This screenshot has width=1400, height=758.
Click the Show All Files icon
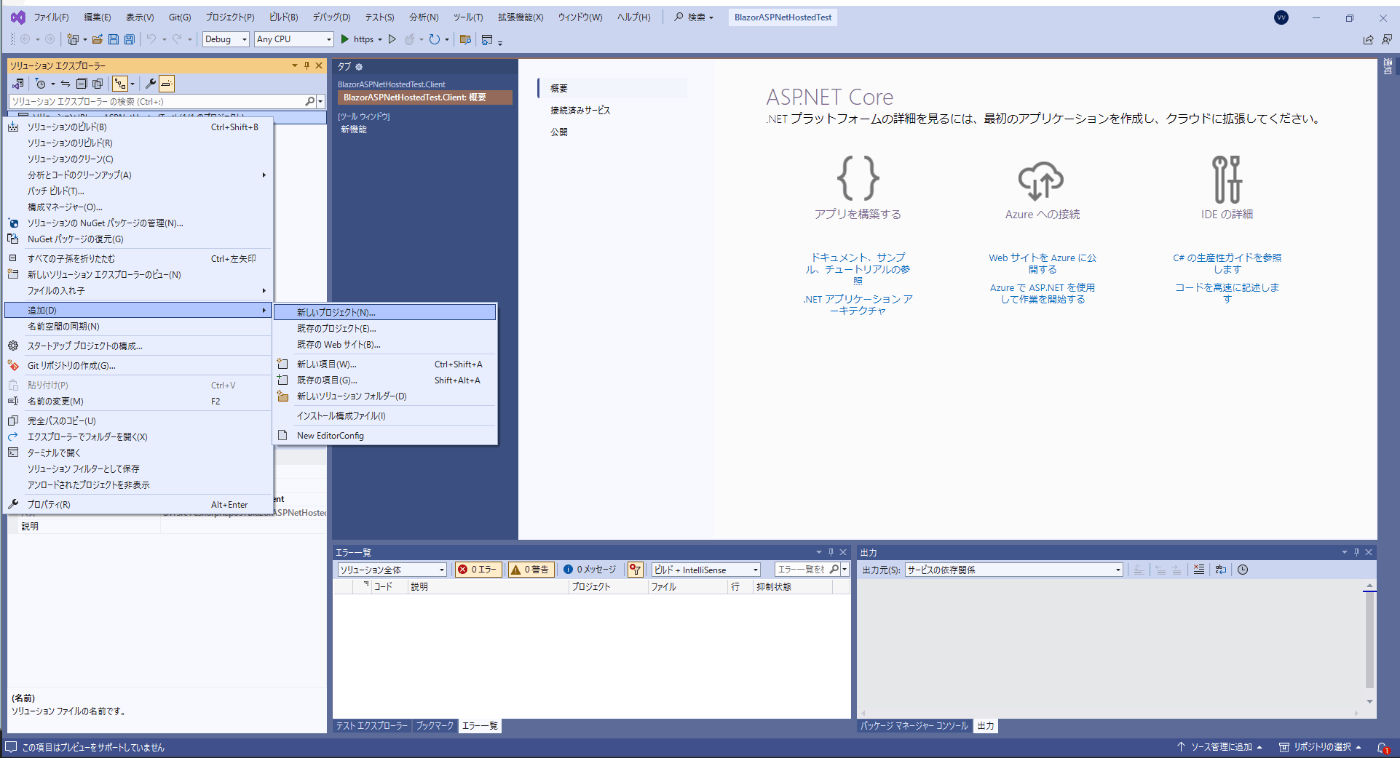(98, 84)
